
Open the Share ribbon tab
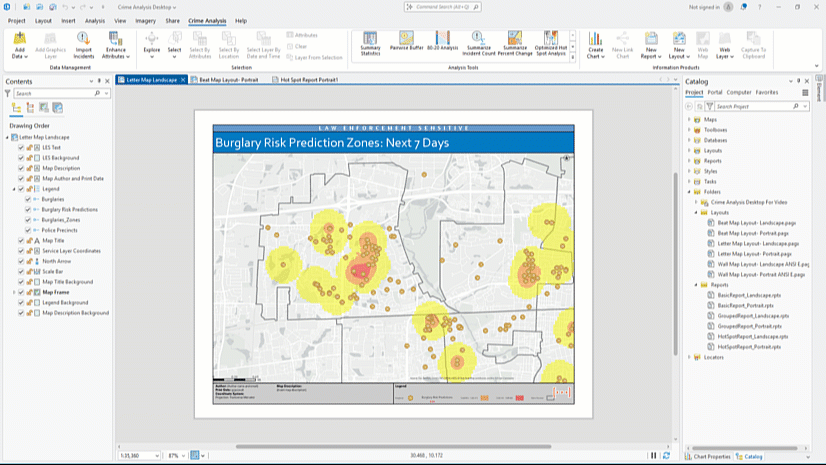pyautogui.click(x=172, y=21)
